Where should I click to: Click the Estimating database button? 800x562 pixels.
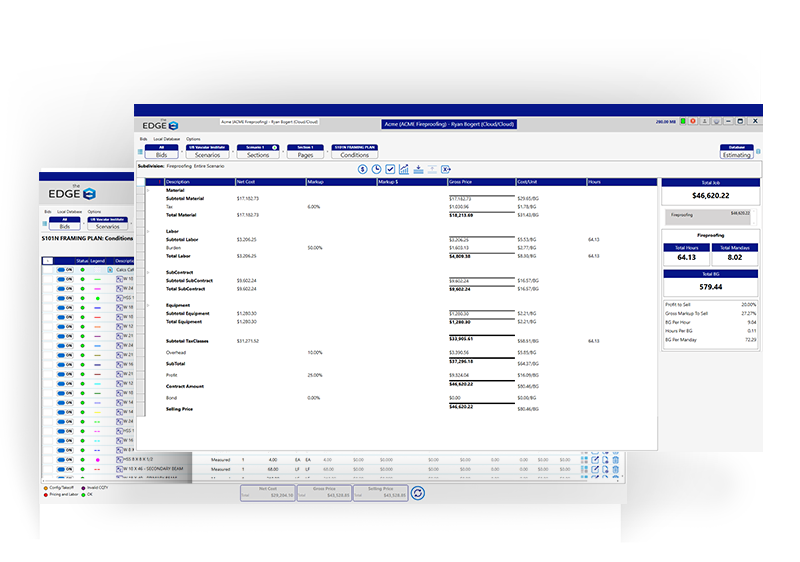click(737, 151)
